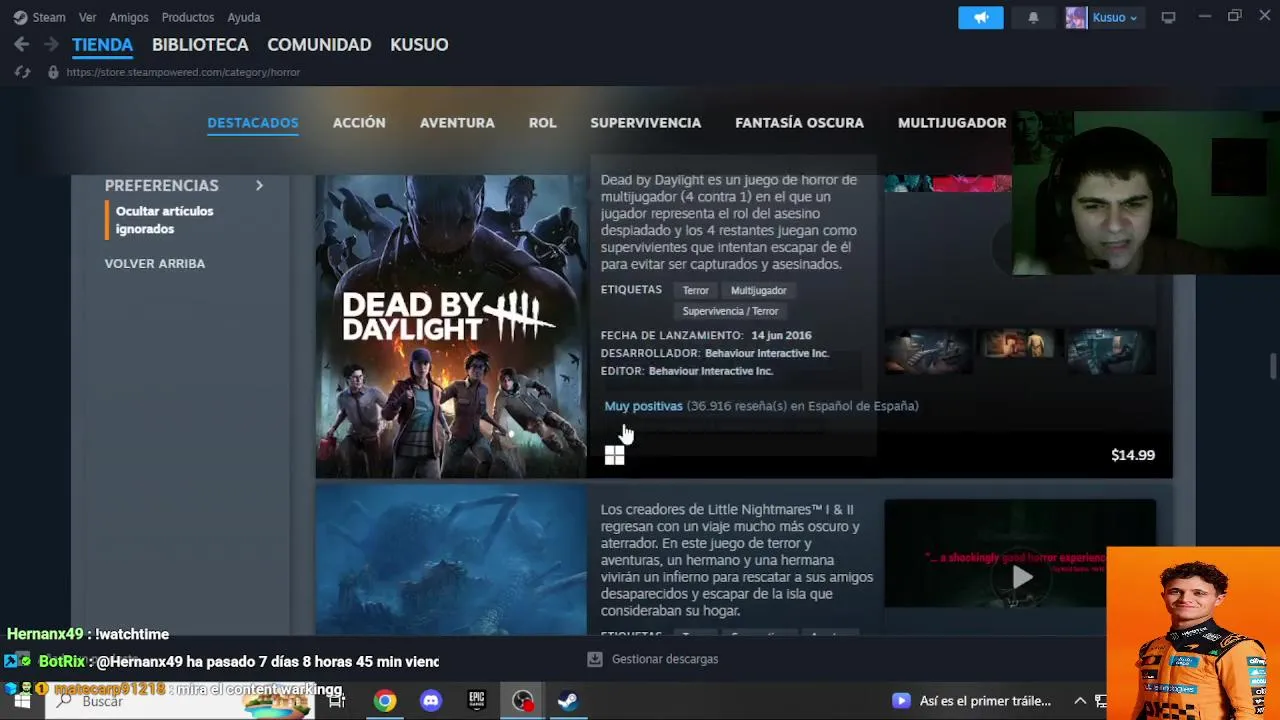Go to the COMUNIDAD tab
Image resolution: width=1280 pixels, height=720 pixels.
(319, 45)
